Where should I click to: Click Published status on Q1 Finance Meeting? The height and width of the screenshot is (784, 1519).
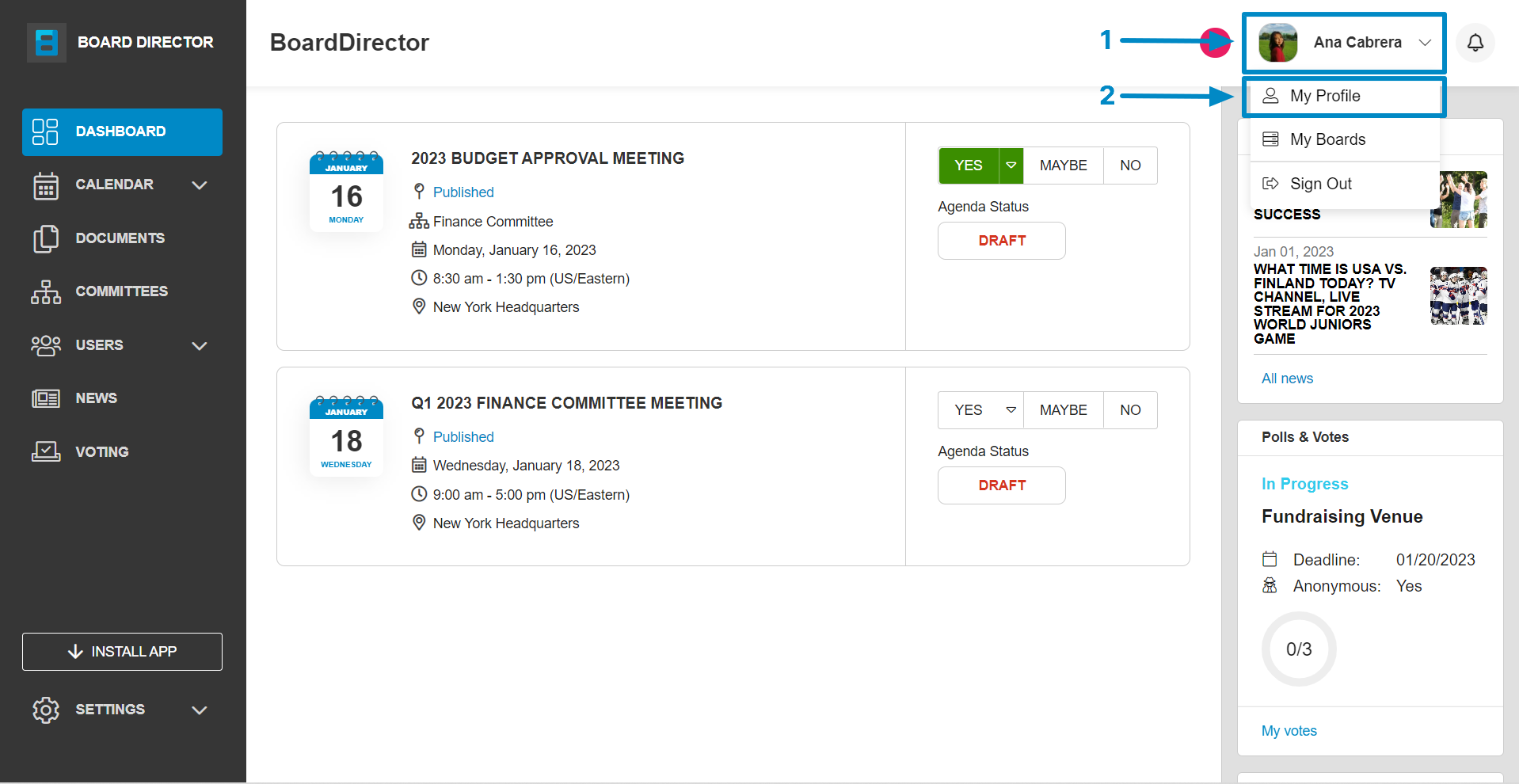463,437
